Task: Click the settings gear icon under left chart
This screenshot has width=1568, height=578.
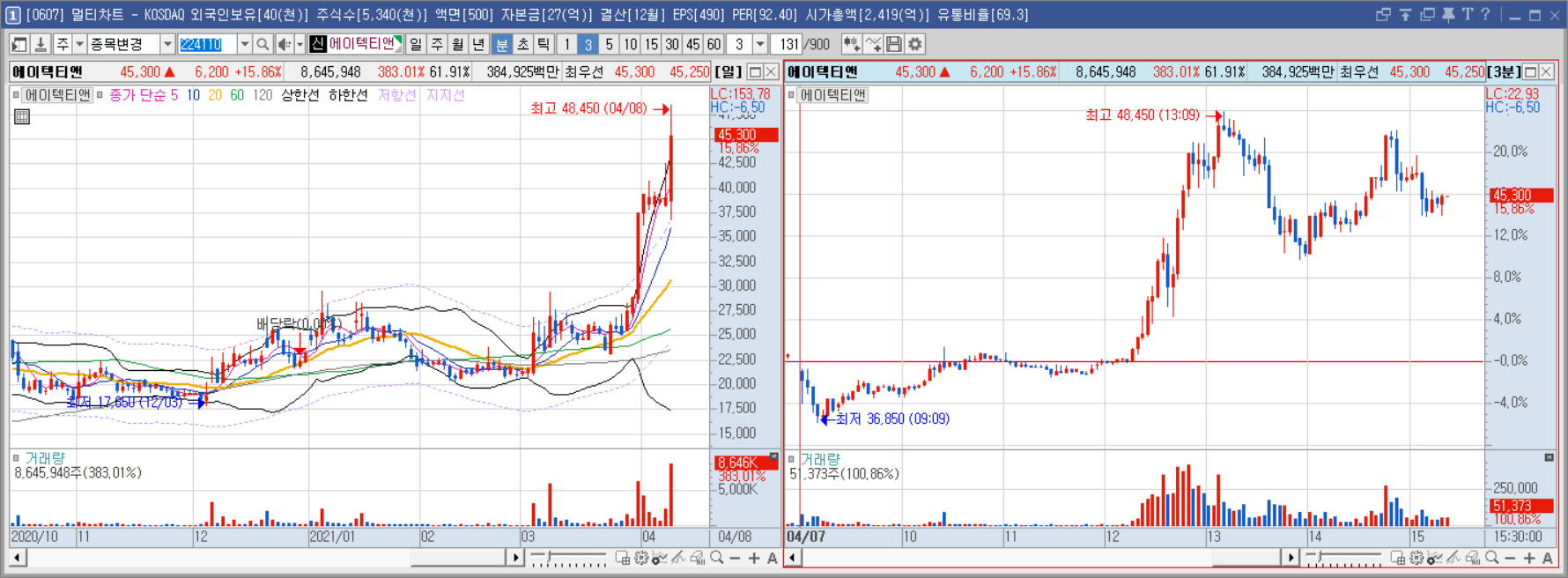Action: point(641,558)
